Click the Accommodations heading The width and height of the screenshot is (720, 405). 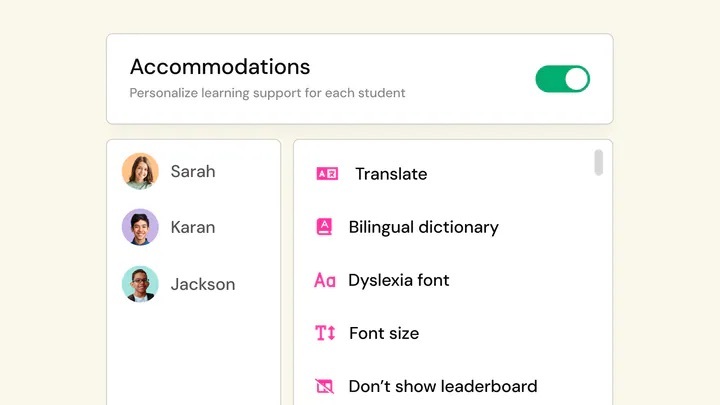tap(220, 67)
